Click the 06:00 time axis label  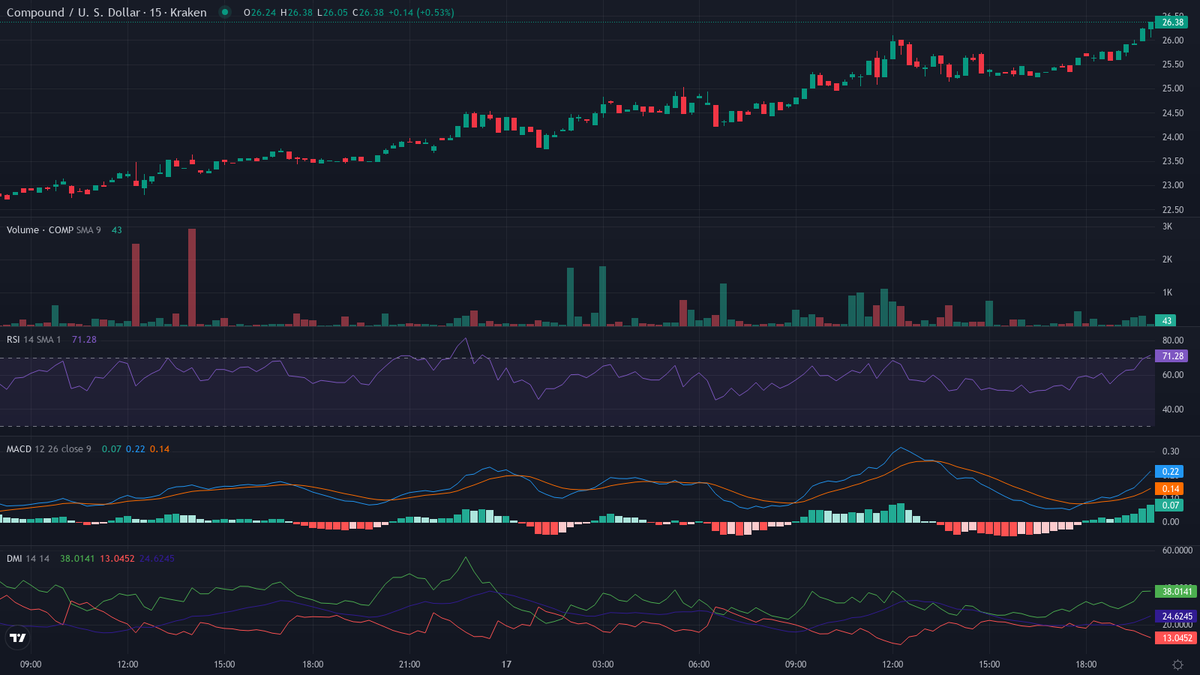point(699,664)
